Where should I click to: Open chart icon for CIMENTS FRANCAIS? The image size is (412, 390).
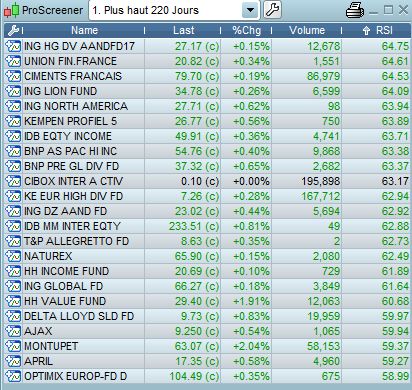pos(13,76)
